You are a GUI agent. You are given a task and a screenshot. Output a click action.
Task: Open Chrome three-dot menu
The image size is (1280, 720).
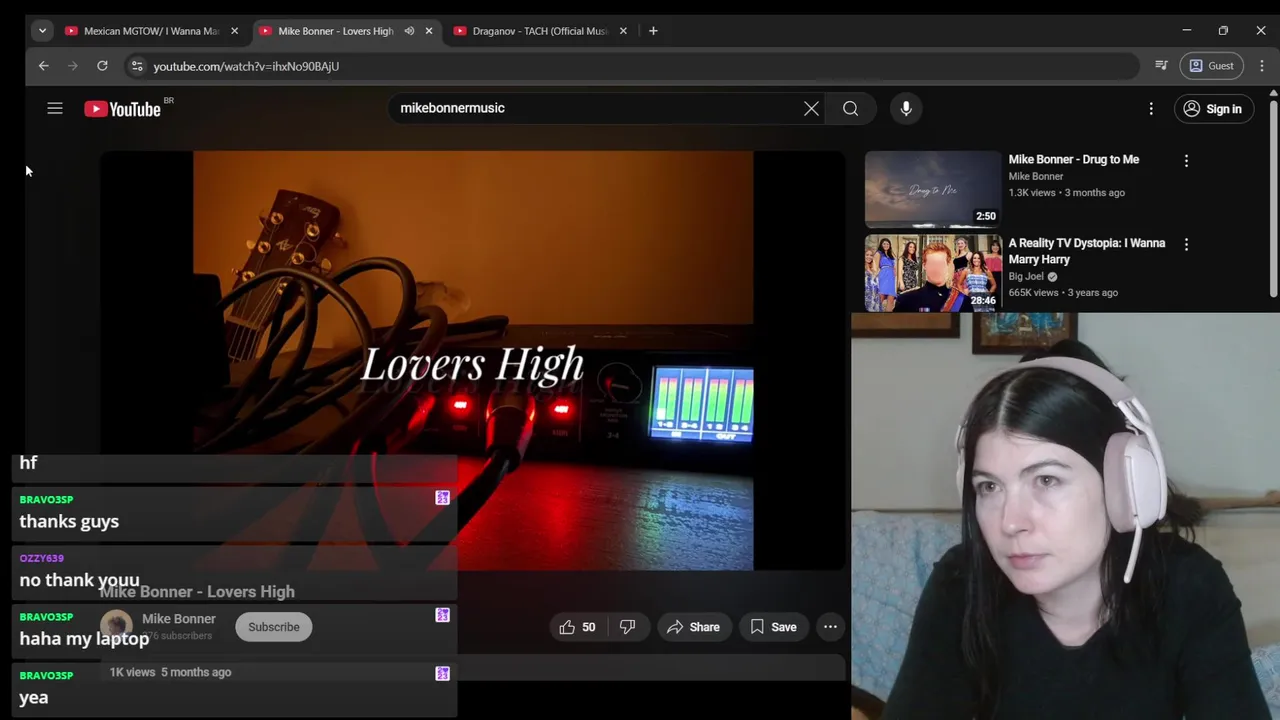click(x=1262, y=66)
